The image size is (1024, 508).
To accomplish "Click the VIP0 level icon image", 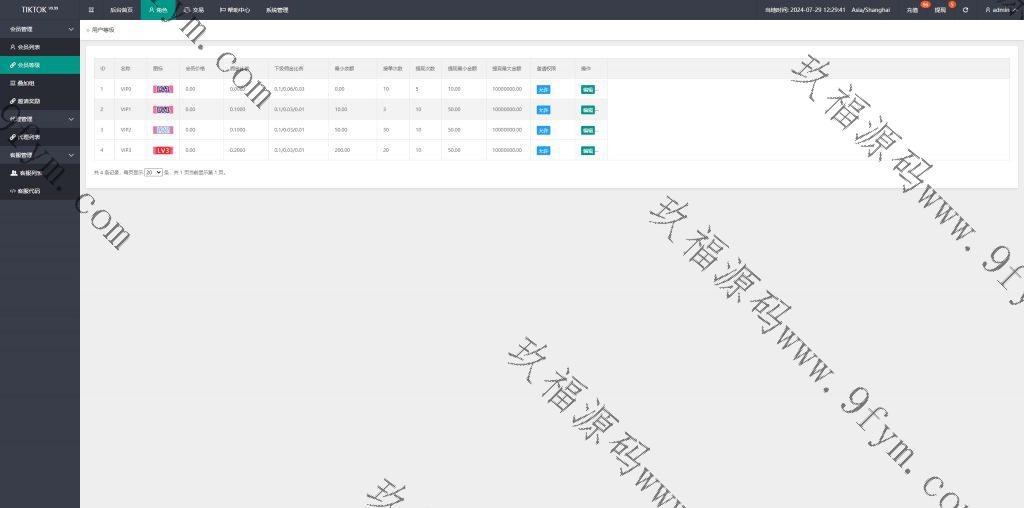I will pos(163,89).
